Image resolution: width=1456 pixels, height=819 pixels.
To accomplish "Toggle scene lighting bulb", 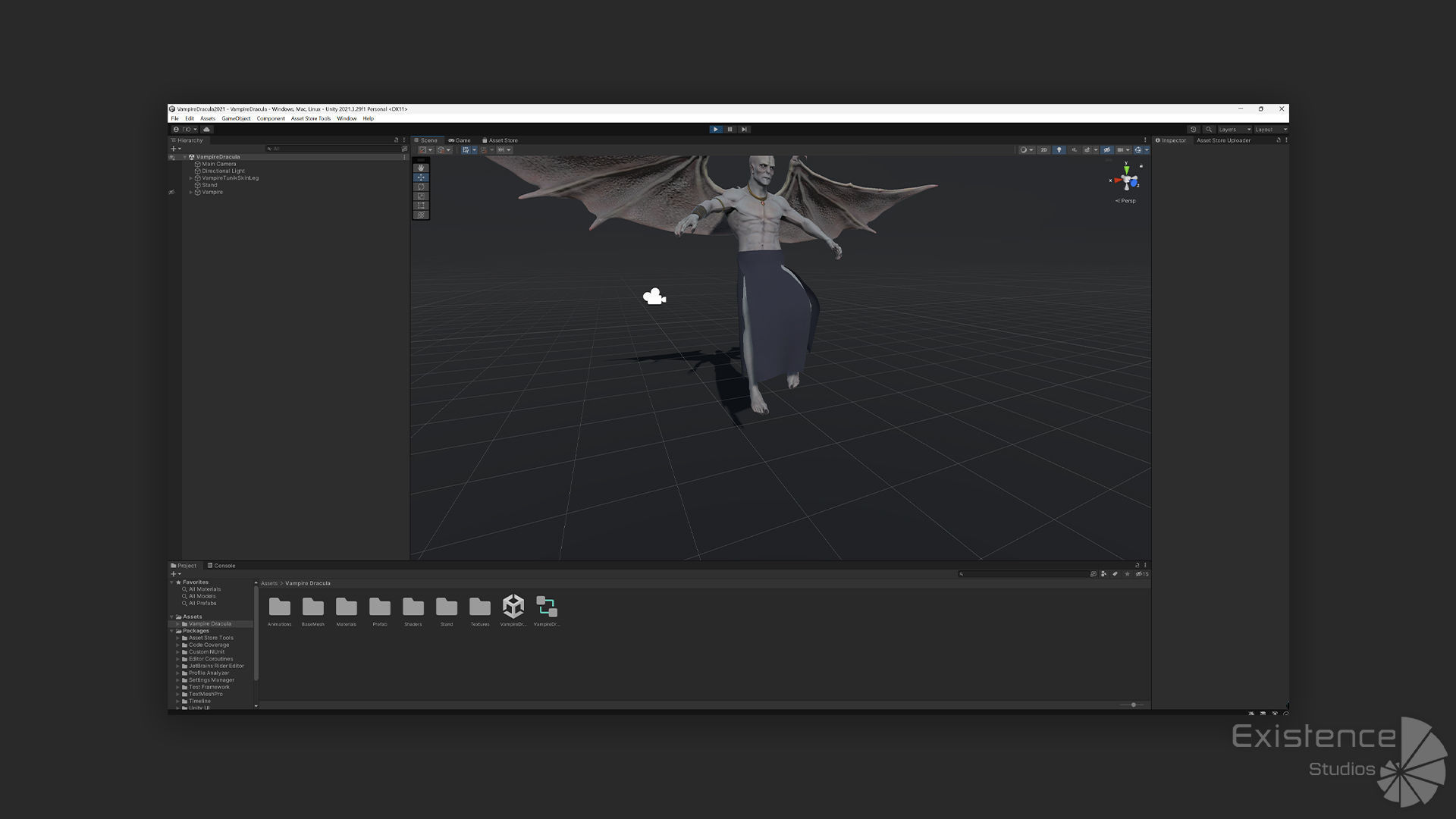I will click(1059, 150).
